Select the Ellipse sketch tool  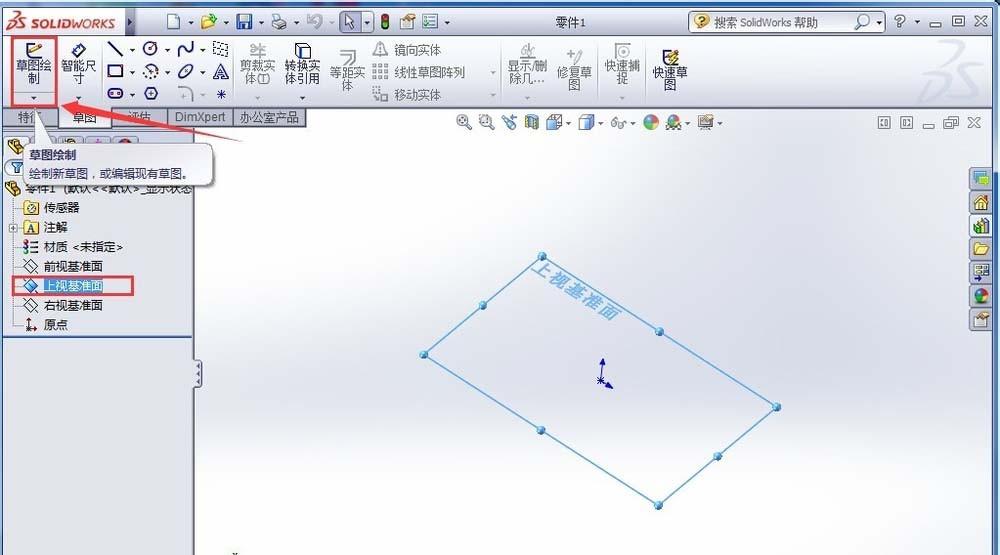[x=186, y=71]
